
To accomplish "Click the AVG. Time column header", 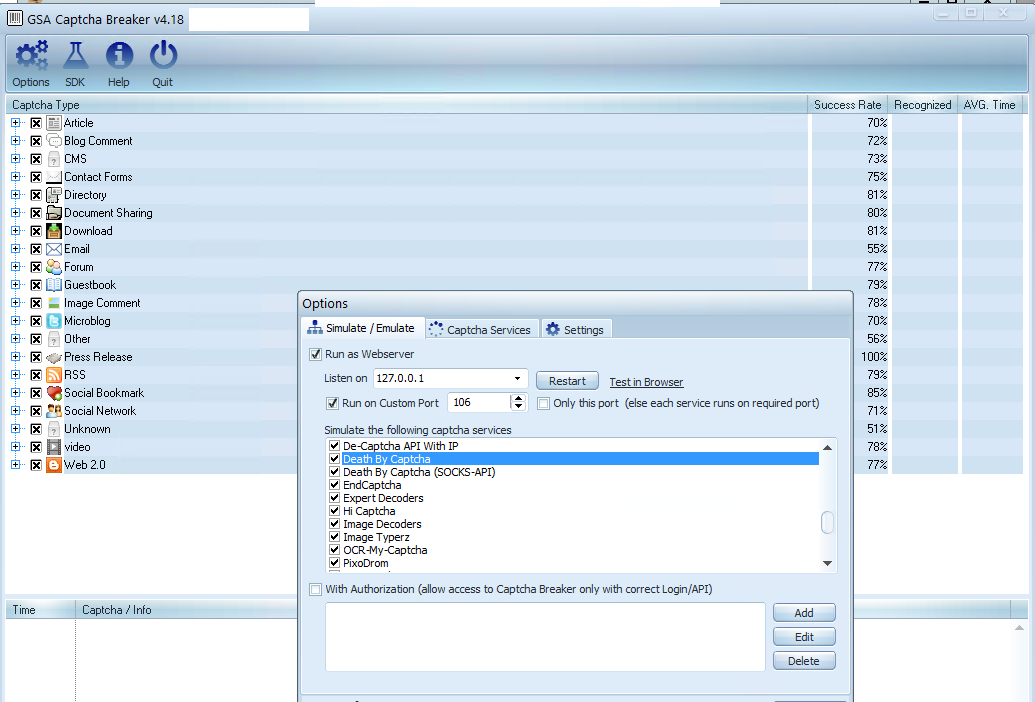I will tap(989, 104).
